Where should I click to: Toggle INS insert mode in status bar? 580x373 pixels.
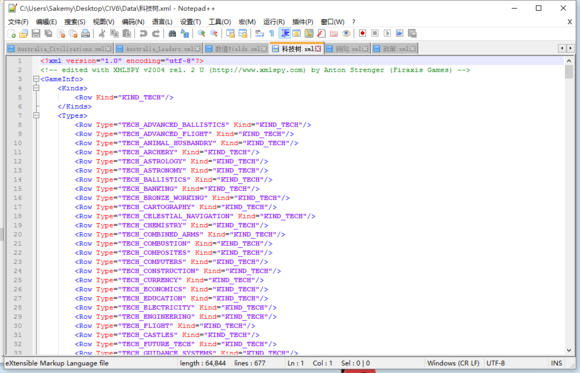[556, 363]
